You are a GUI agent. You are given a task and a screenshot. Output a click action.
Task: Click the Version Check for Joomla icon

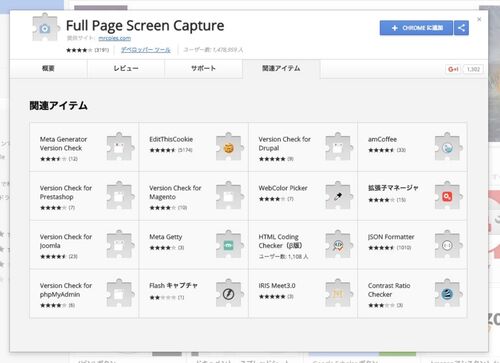(x=120, y=244)
